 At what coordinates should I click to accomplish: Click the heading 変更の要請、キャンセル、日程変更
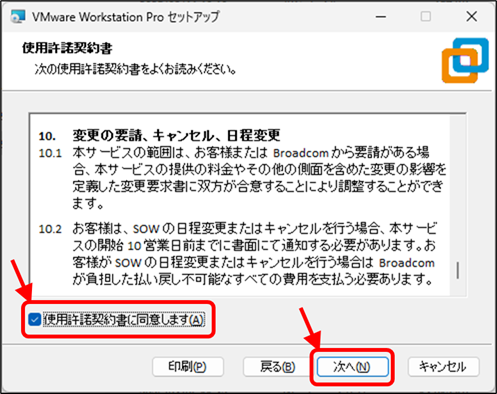click(x=176, y=135)
